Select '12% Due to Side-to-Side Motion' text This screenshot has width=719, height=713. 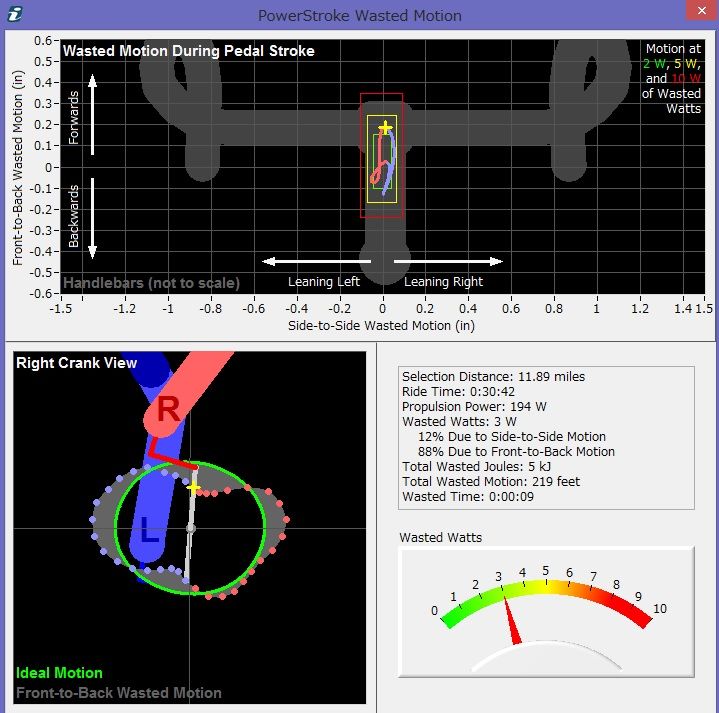click(512, 437)
